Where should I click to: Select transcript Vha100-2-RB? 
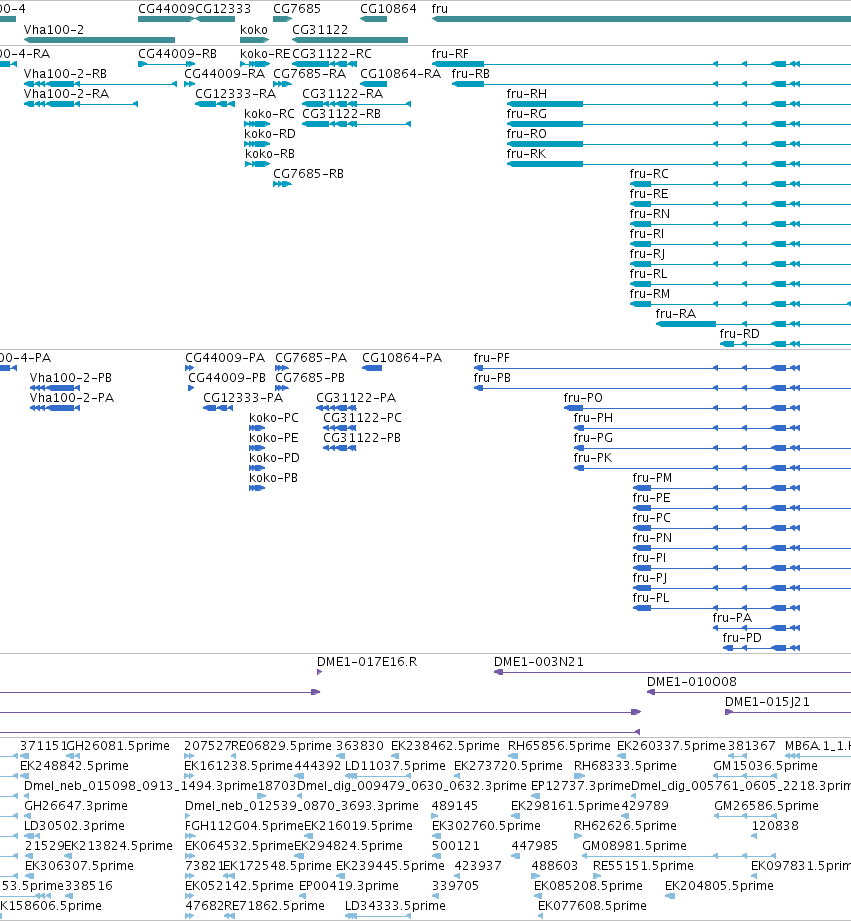pos(65,74)
